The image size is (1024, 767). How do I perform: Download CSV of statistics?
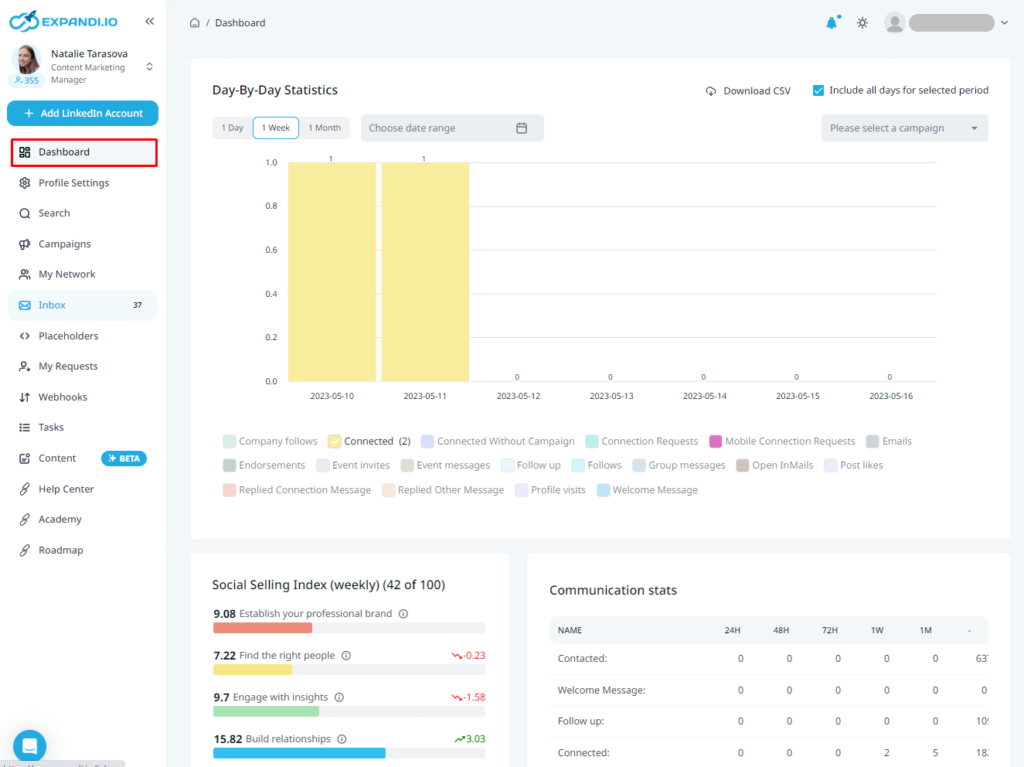click(748, 91)
